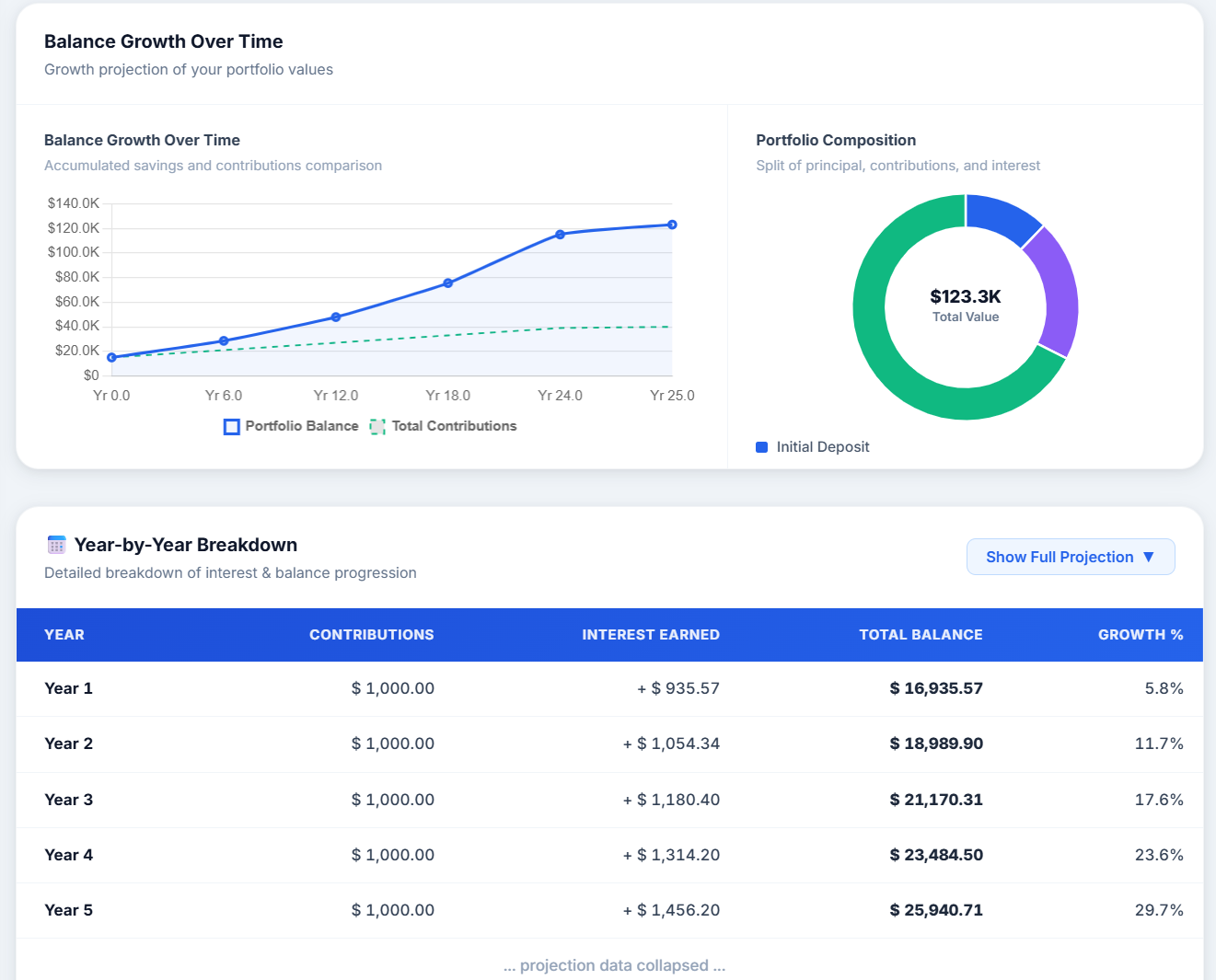This screenshot has width=1216, height=980.
Task: Click the Growth % column header
Action: point(1141,635)
